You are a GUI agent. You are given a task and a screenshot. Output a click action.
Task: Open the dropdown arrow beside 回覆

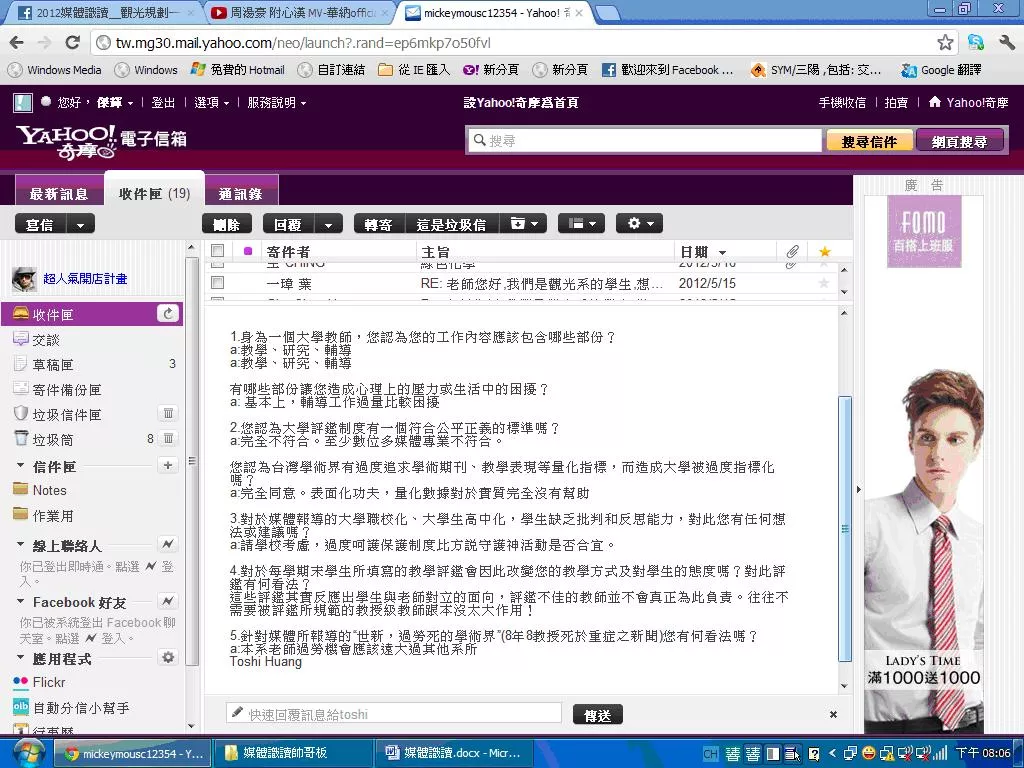328,225
